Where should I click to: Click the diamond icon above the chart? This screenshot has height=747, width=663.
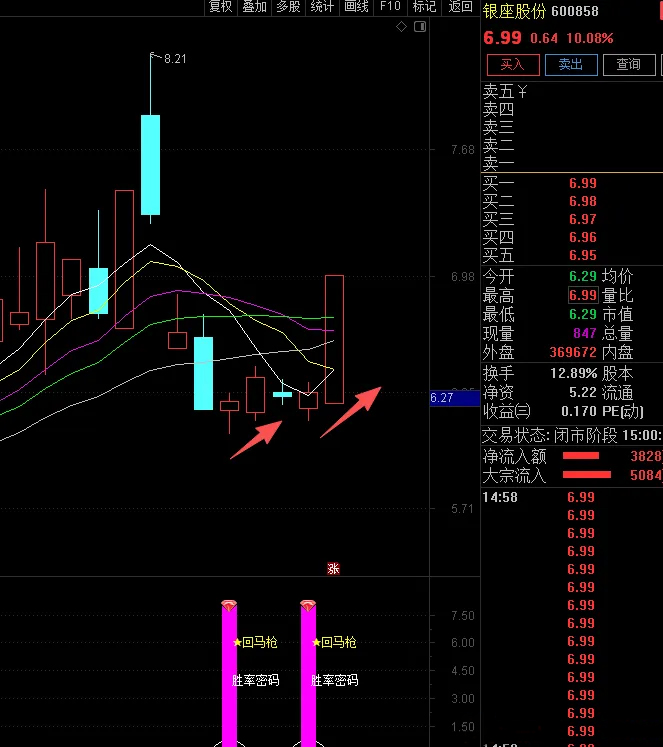pos(402,27)
